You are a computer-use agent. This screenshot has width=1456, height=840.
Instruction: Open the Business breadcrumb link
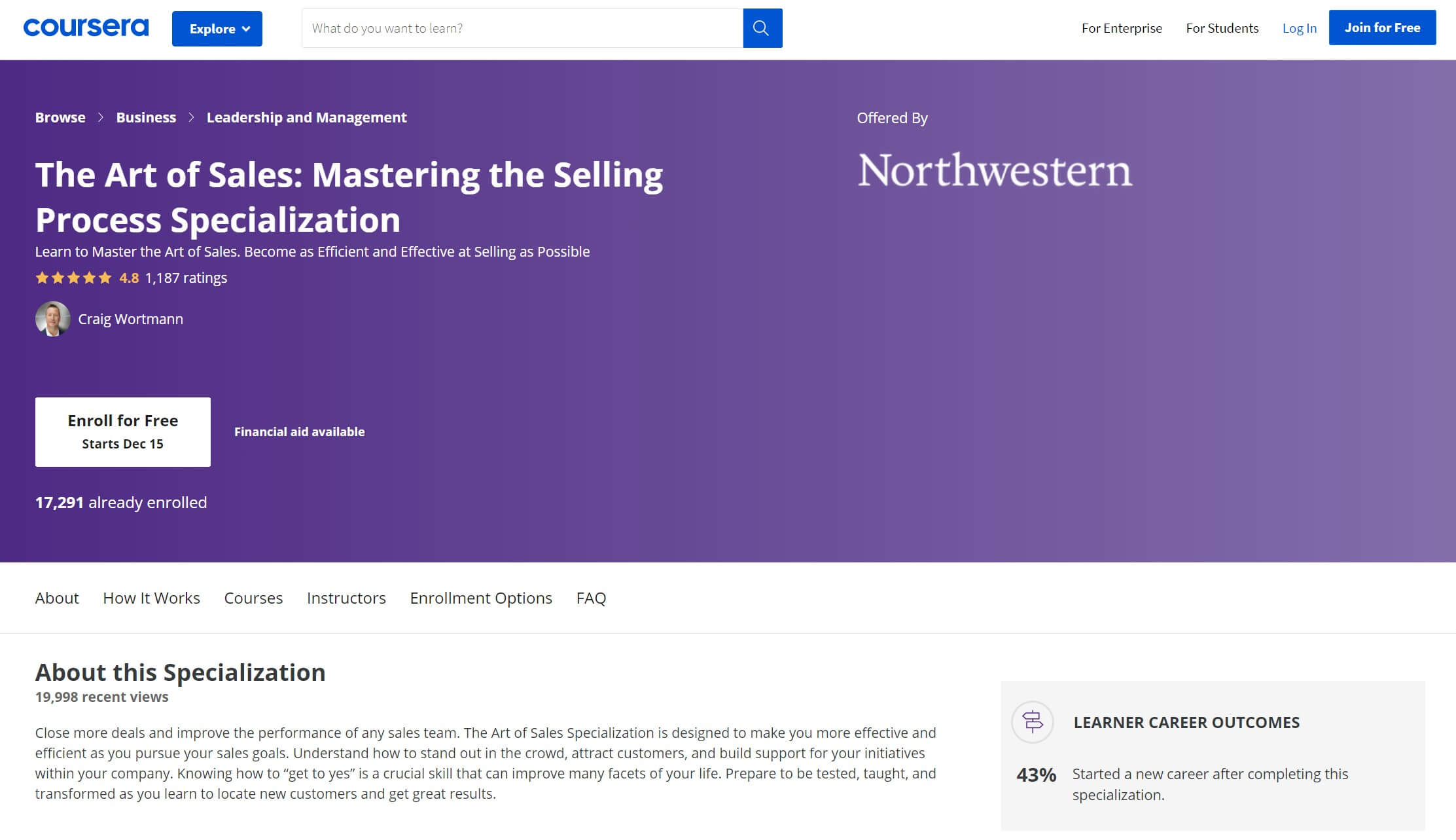145,117
